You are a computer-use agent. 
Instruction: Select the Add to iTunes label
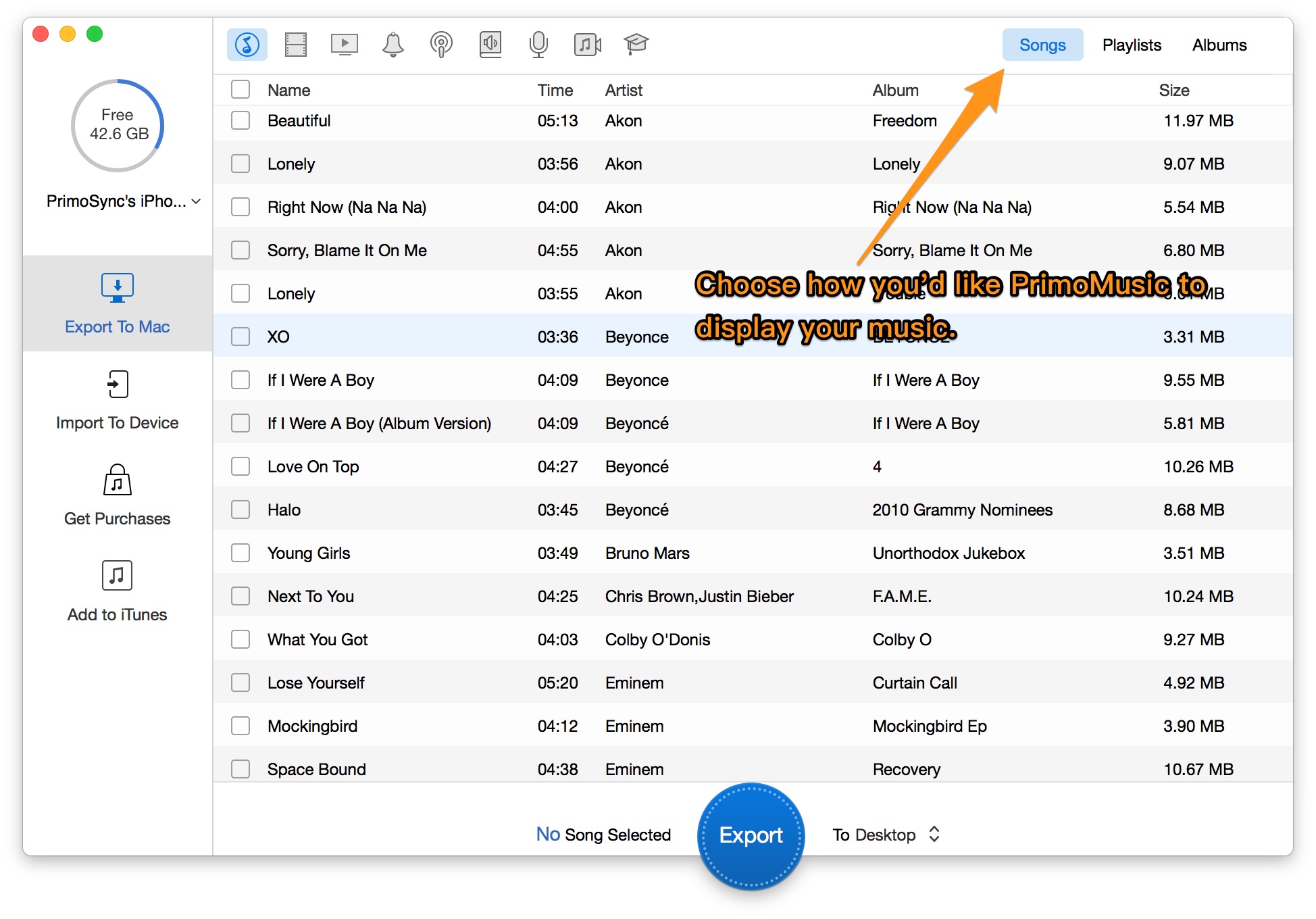click(118, 615)
